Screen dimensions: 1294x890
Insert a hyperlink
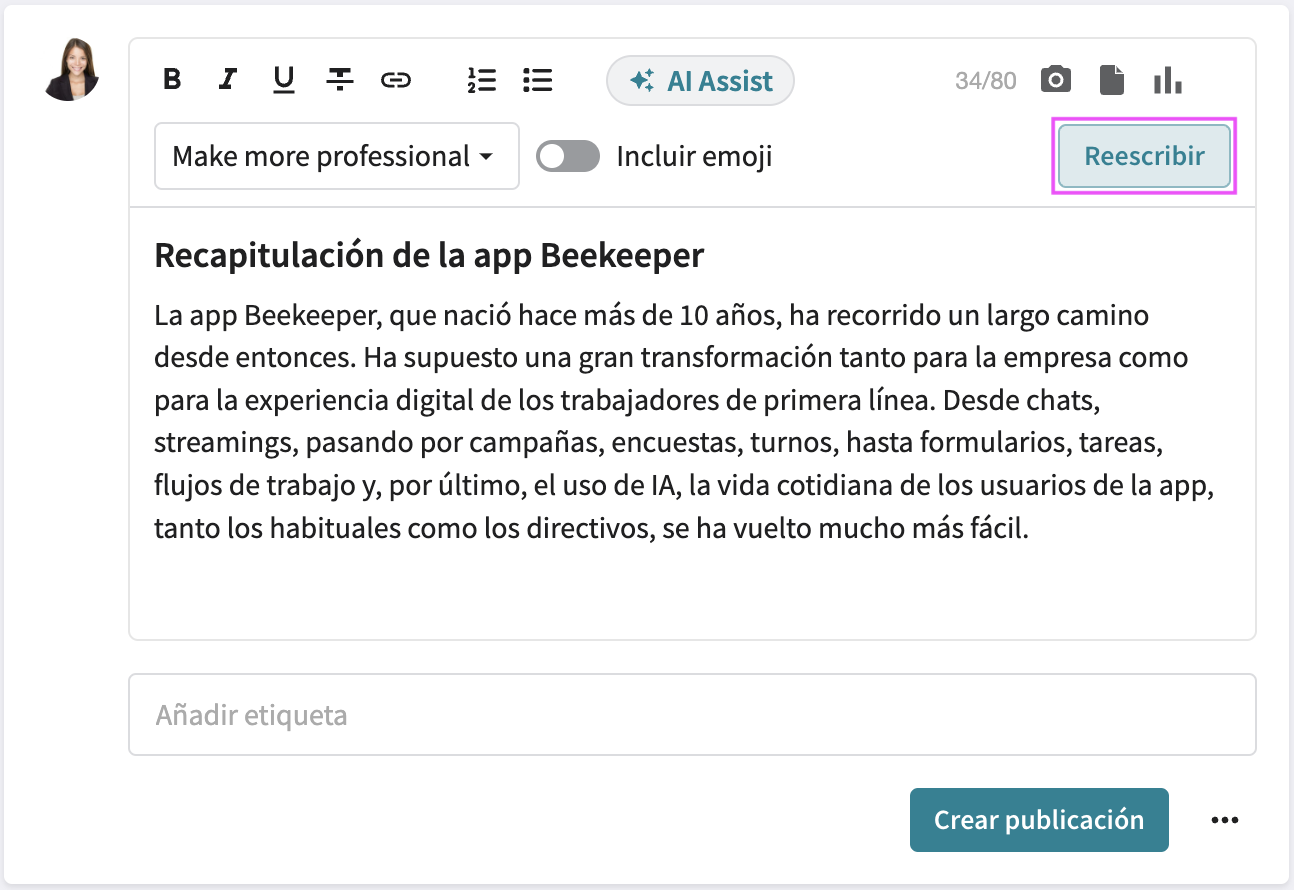(x=396, y=80)
